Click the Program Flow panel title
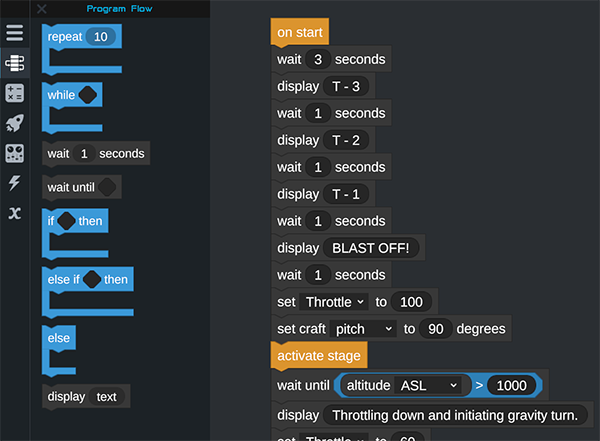The image size is (600, 441). coord(119,9)
